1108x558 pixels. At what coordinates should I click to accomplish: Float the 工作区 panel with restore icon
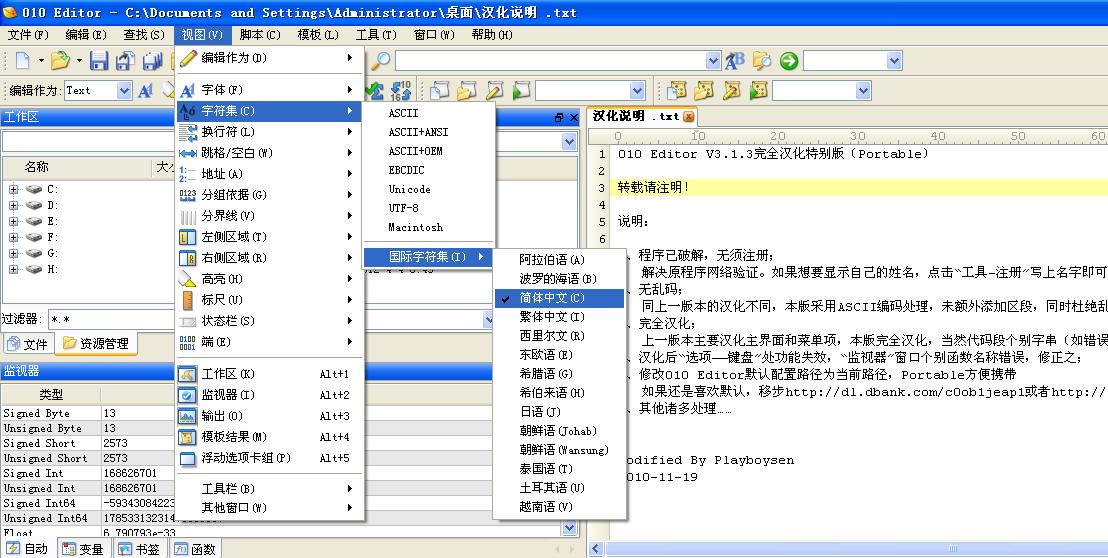pos(559,117)
